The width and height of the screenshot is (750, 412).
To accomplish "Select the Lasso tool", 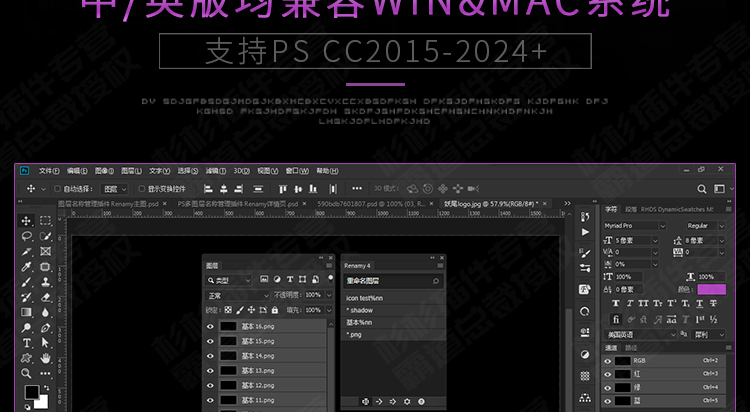I will coord(26,236).
